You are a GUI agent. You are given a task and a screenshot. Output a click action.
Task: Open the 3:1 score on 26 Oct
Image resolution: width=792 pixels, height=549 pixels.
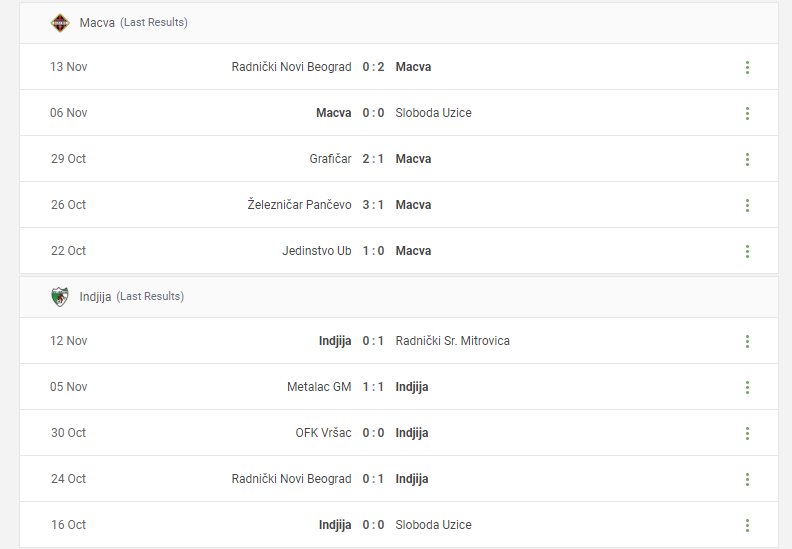coord(373,205)
